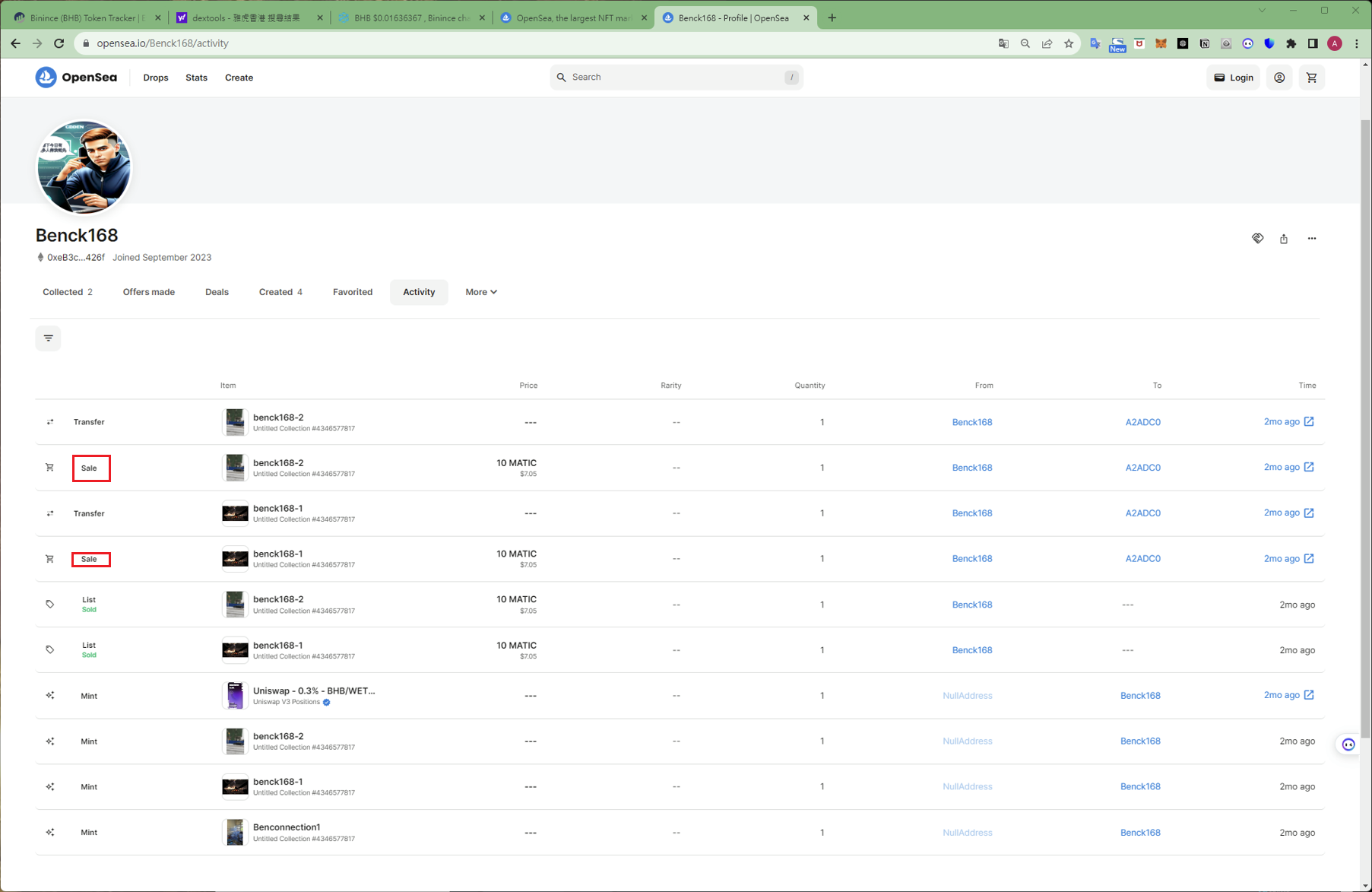This screenshot has height=892, width=1372.
Task: Open the shopping cart icon
Action: click(x=1312, y=78)
